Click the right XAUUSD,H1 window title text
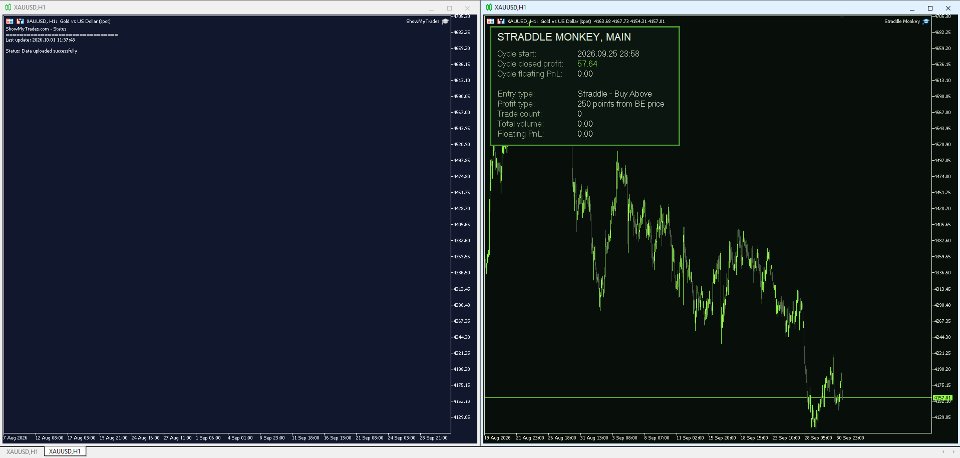 click(x=509, y=7)
